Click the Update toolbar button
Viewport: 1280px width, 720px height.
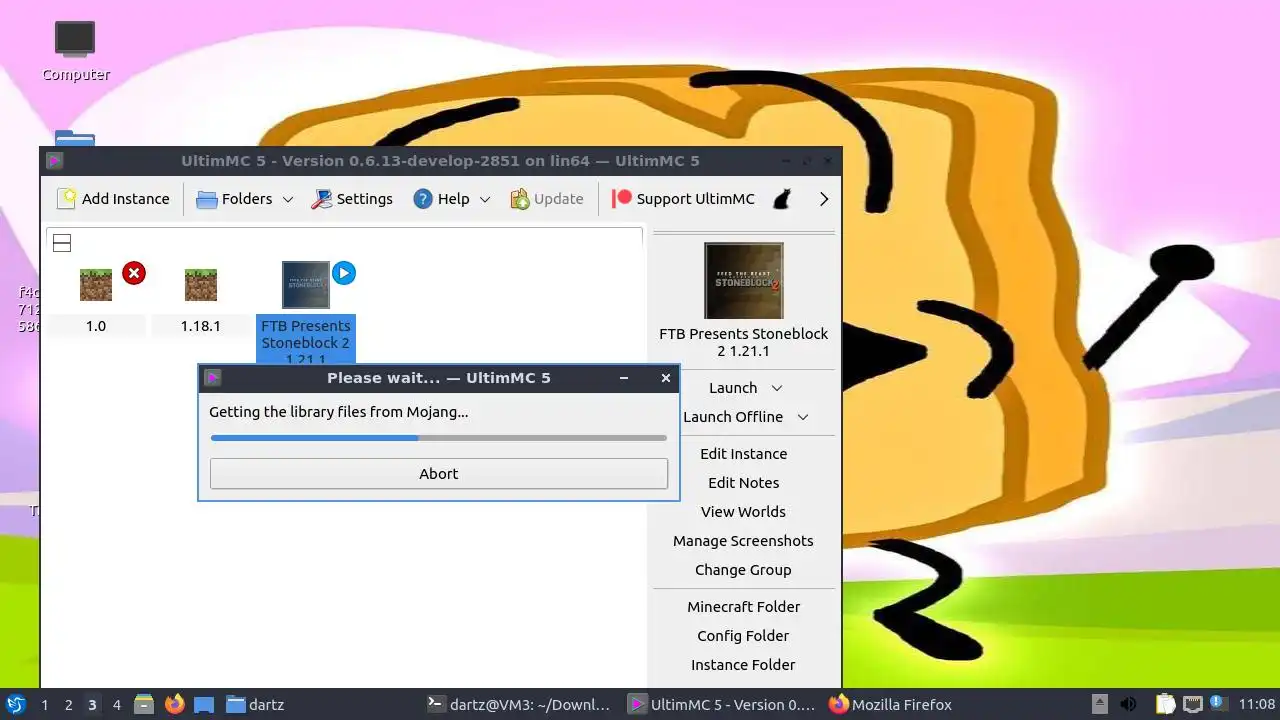(x=547, y=199)
